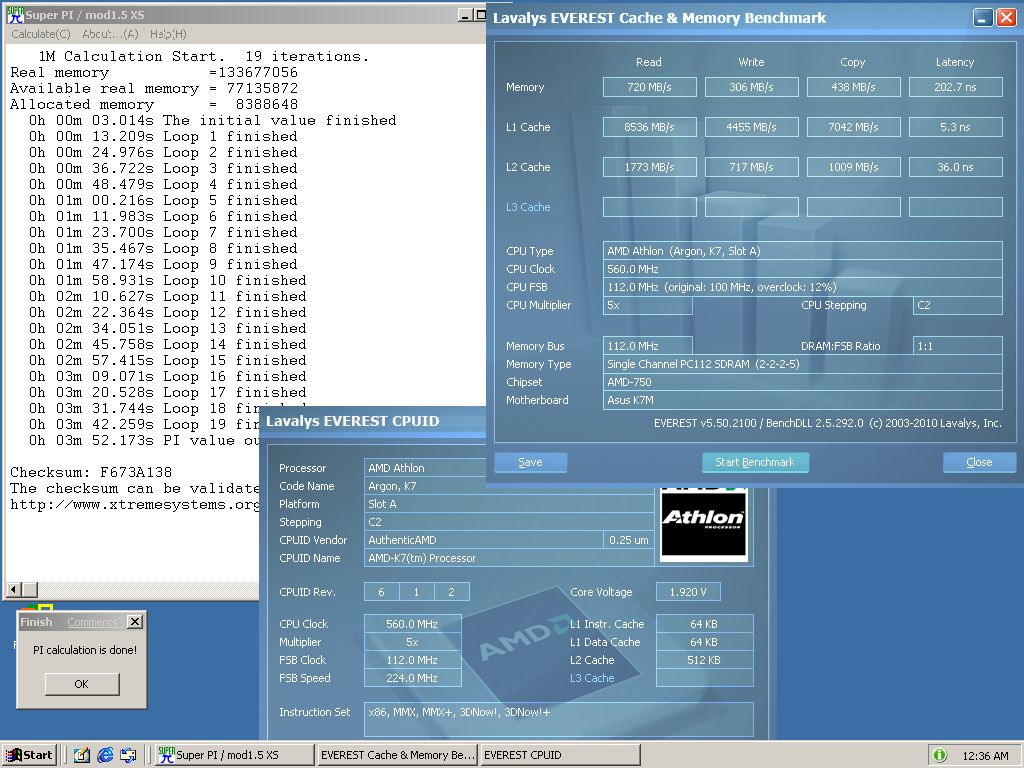1024x768 pixels.
Task: Click Core Voltage value 1.920 V
Action: (688, 592)
